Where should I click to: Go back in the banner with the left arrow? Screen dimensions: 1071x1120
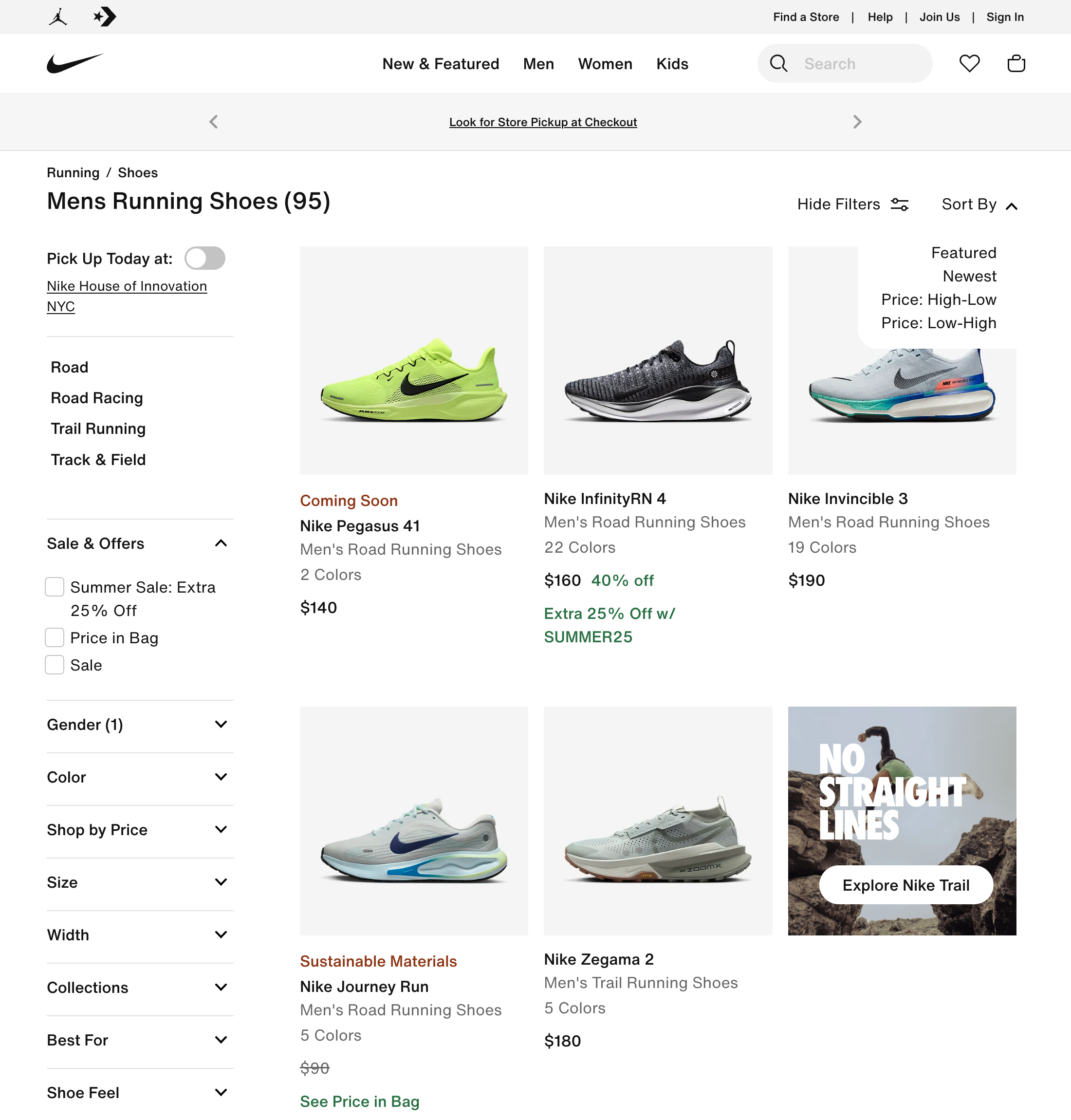[x=214, y=121]
